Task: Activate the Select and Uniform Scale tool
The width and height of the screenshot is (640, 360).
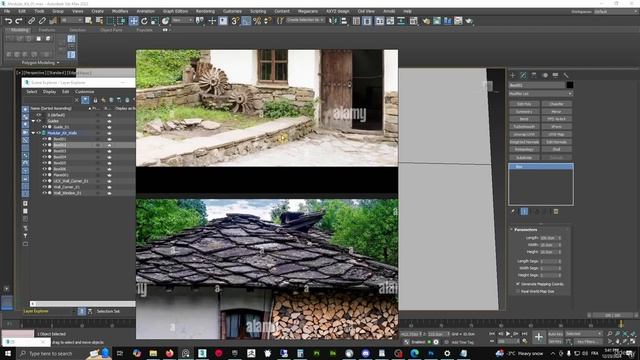Action: (x=155, y=21)
